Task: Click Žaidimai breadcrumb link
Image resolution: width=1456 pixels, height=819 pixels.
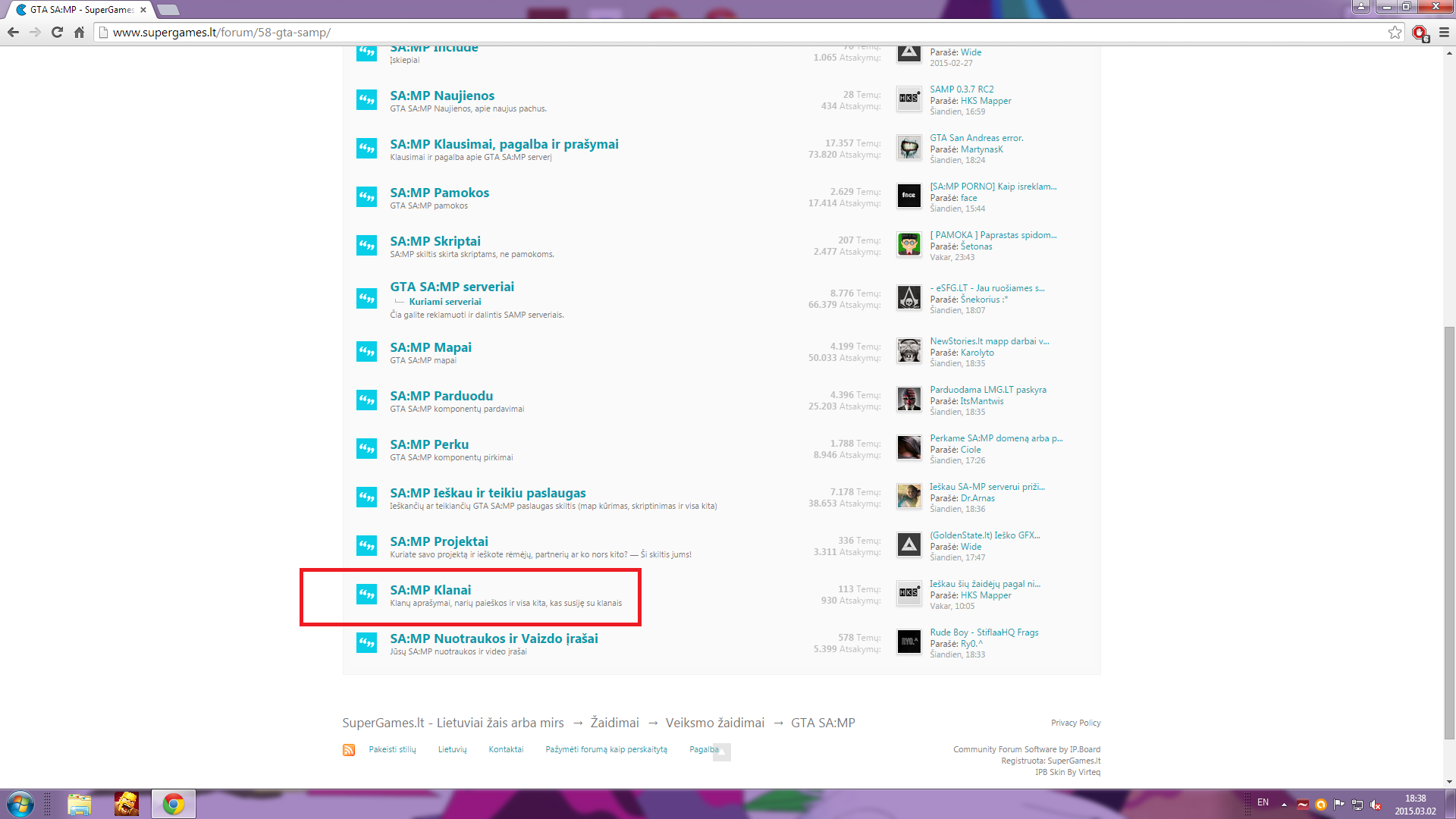Action: click(x=615, y=723)
